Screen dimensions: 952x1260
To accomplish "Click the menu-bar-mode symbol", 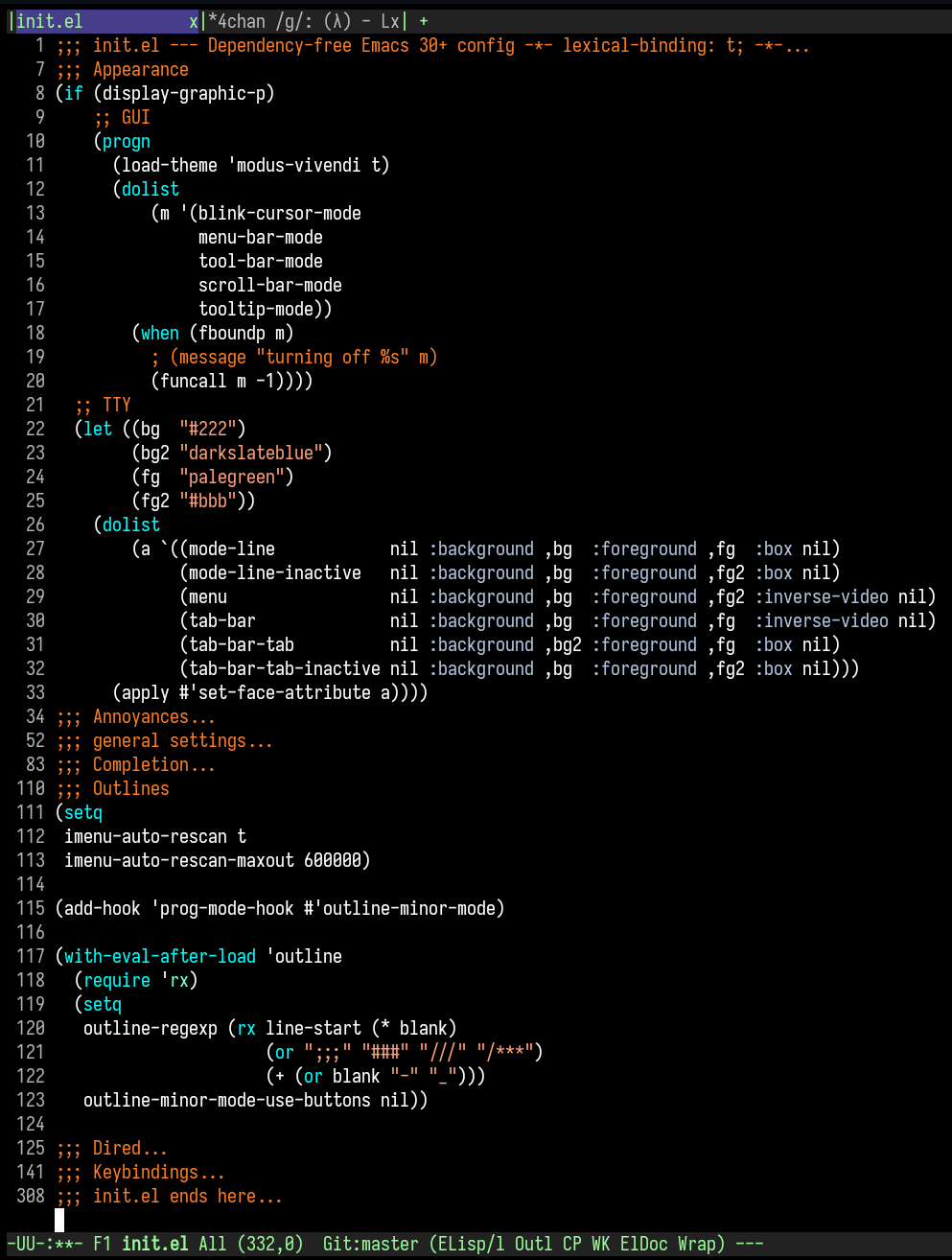I will point(260,237).
